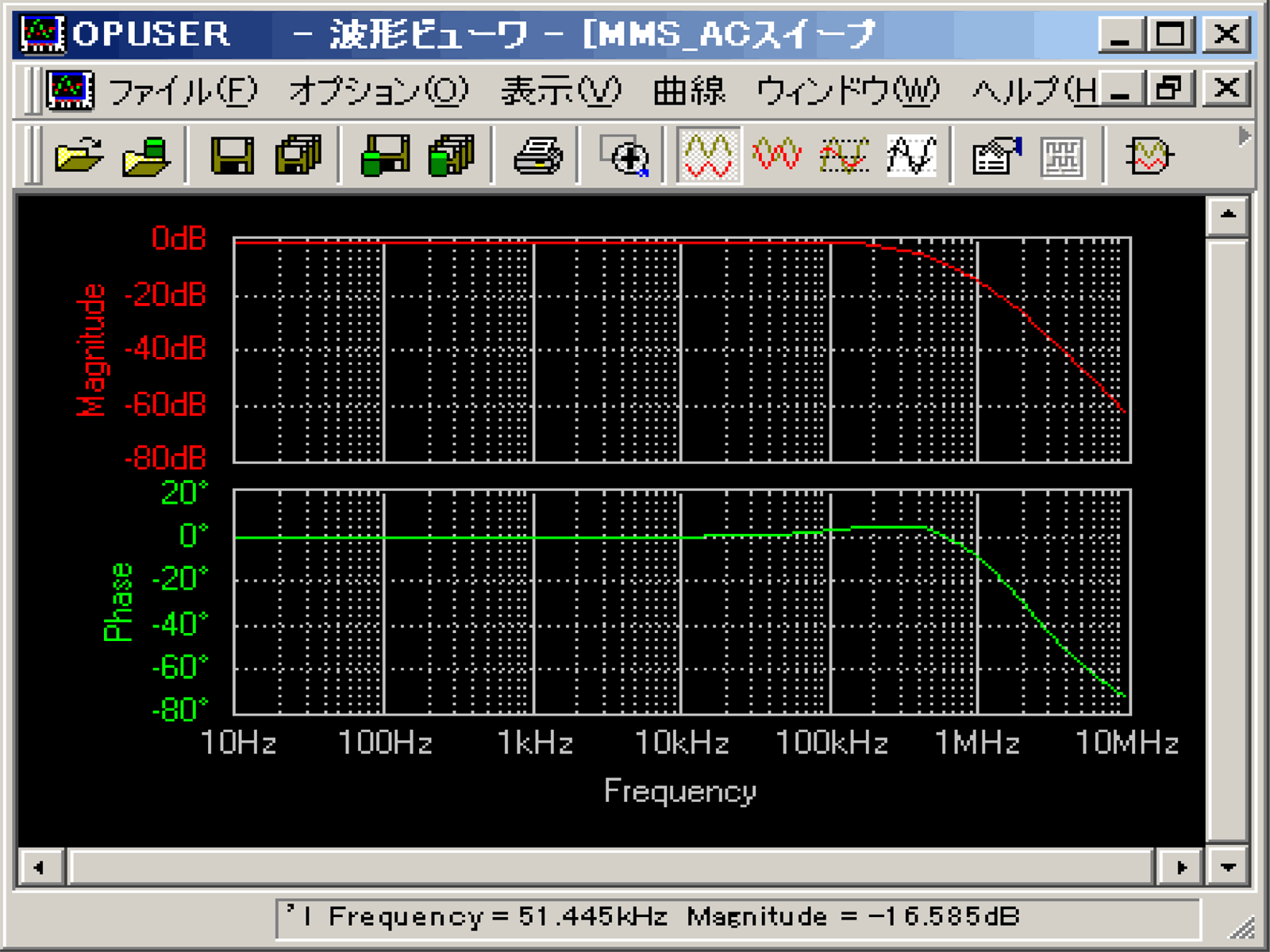Toggle the separate stacked waveforms view
This screenshot has width=1270, height=952.
coord(709,155)
